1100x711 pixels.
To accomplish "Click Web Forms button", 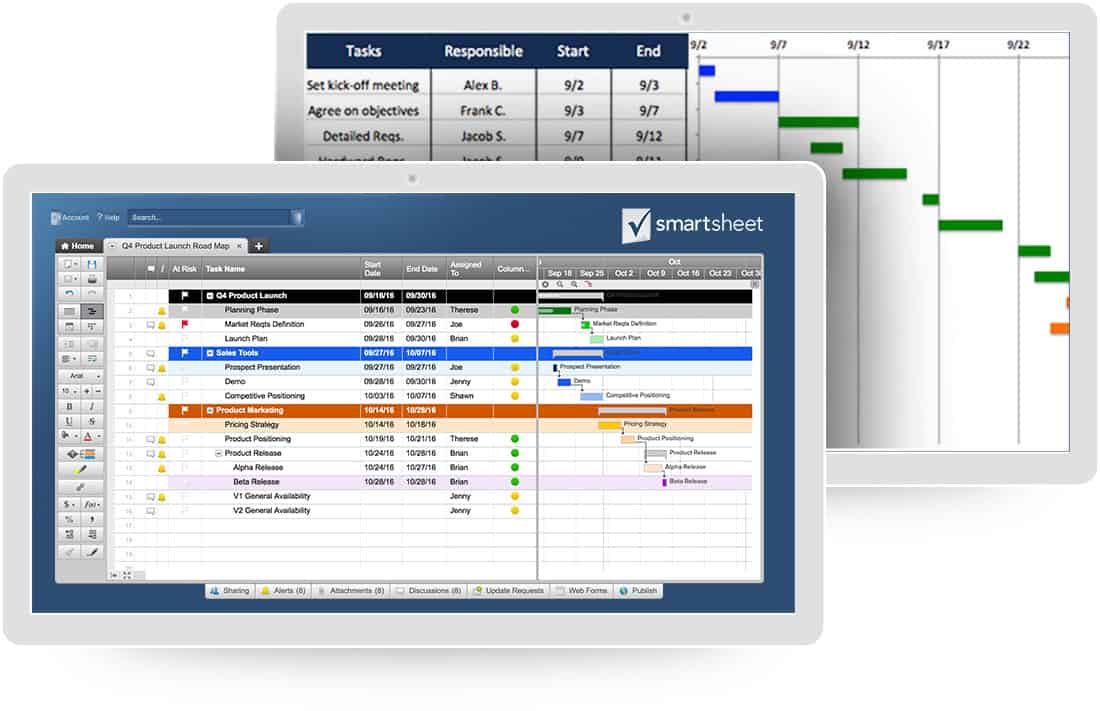I will pos(582,591).
